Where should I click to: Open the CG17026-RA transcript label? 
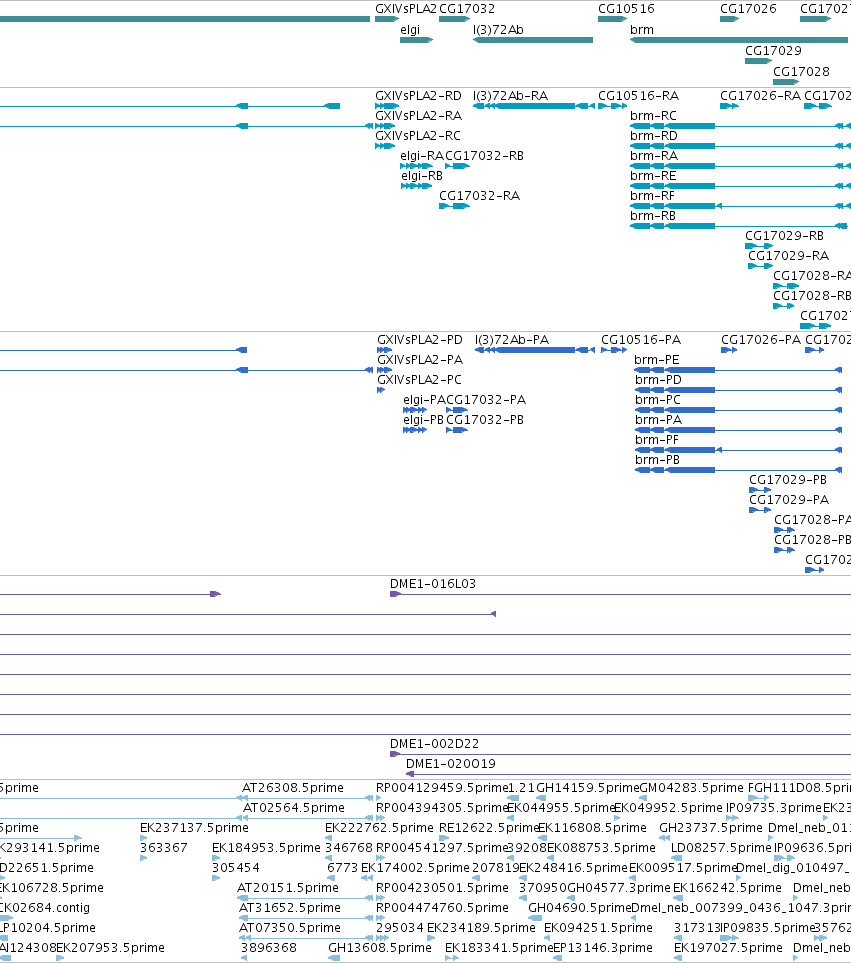[760, 96]
